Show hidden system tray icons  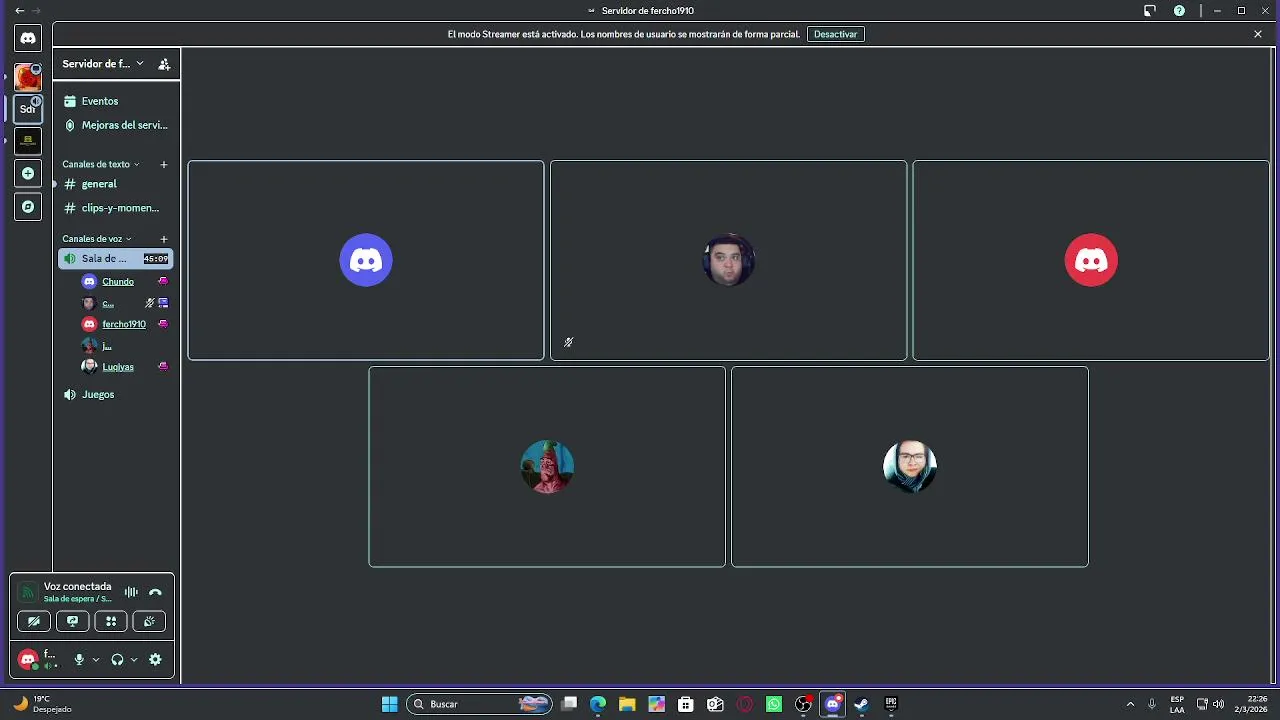1130,704
